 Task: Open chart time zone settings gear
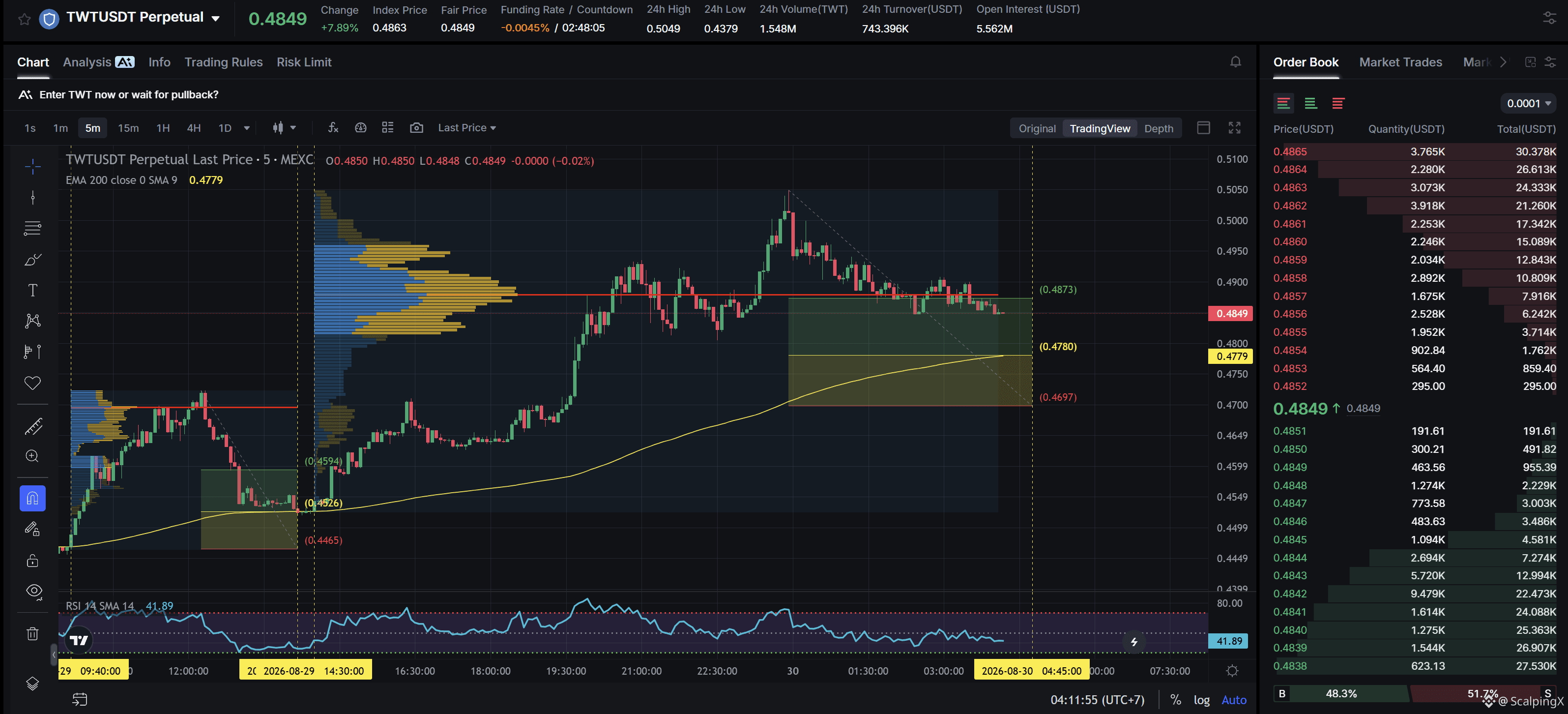coord(1233,671)
